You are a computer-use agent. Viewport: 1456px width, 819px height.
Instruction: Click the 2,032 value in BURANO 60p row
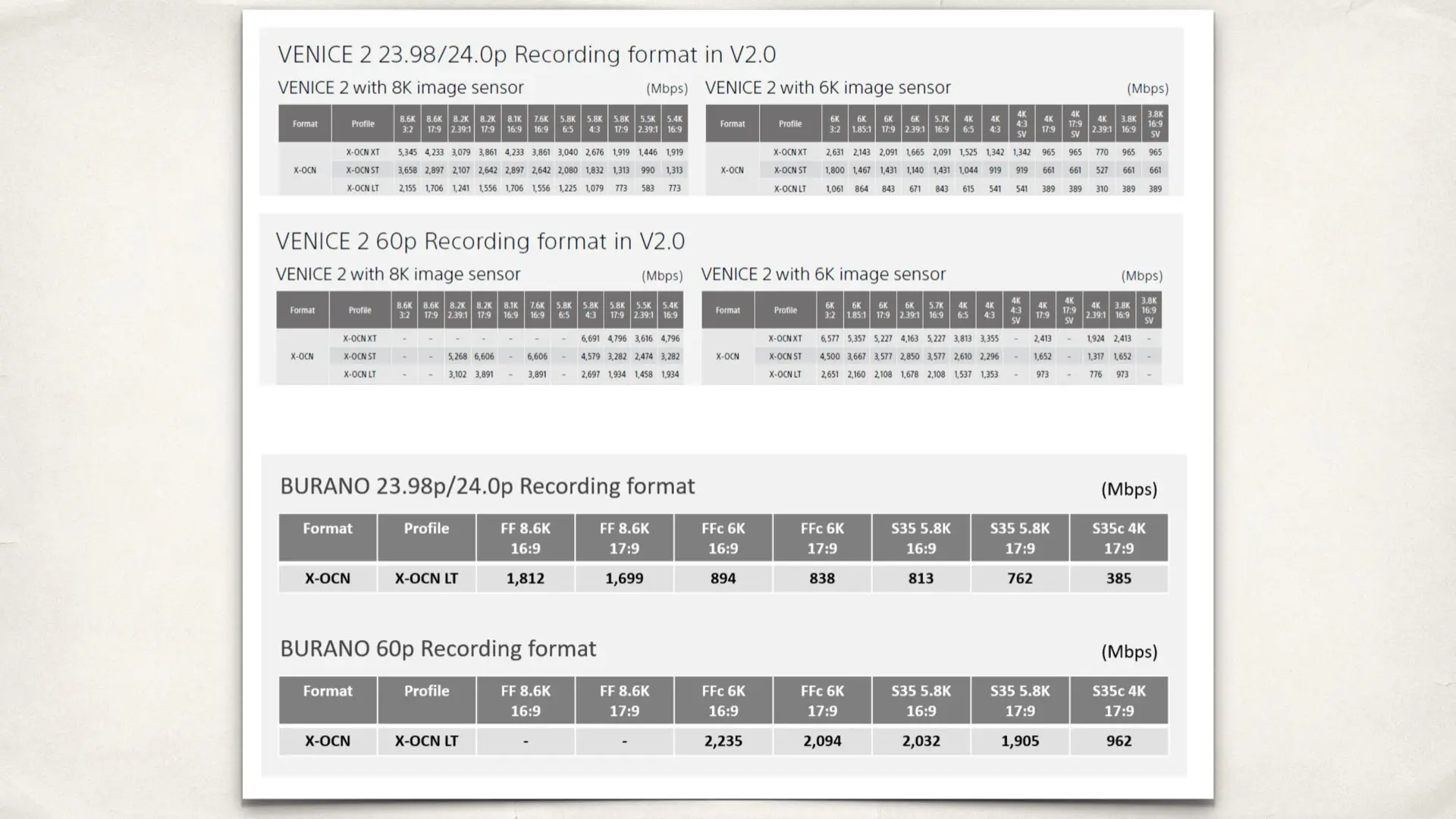[921, 741]
